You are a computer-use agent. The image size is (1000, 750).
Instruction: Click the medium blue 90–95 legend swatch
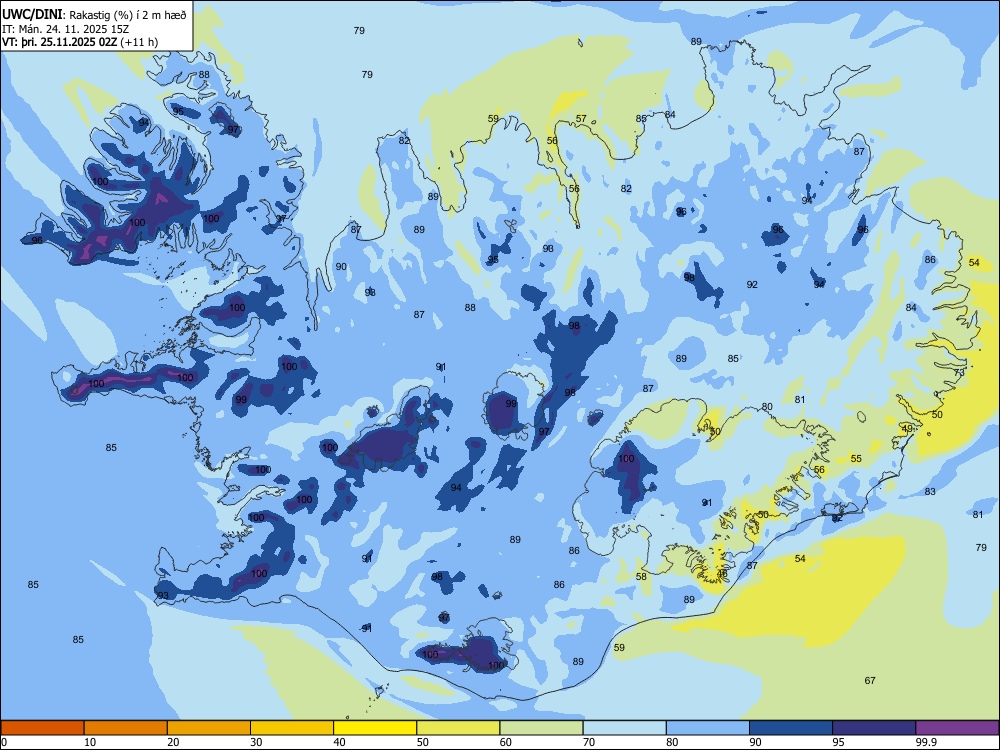pos(791,728)
